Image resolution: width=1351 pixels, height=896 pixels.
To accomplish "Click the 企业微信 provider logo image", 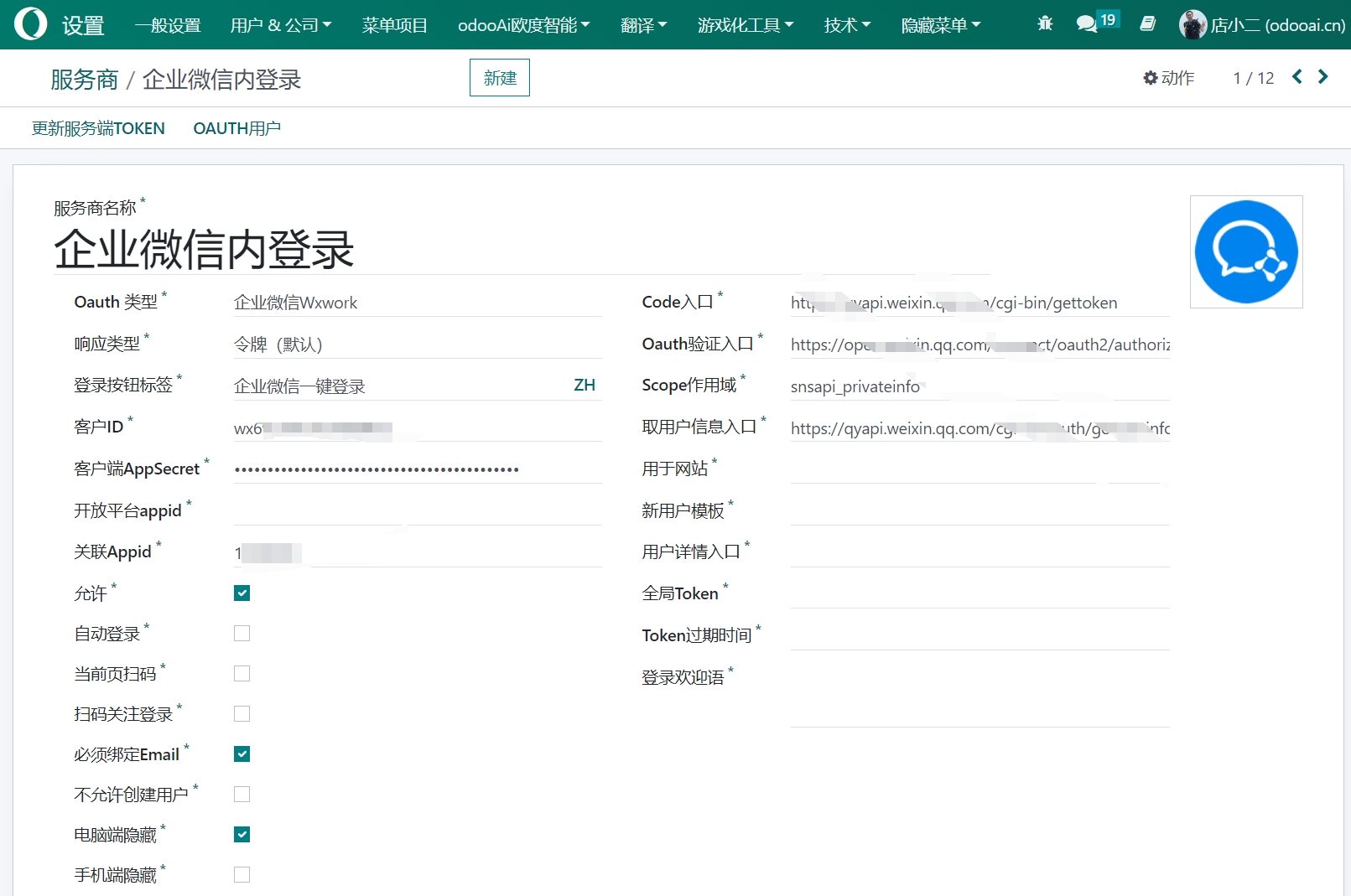I will point(1246,251).
